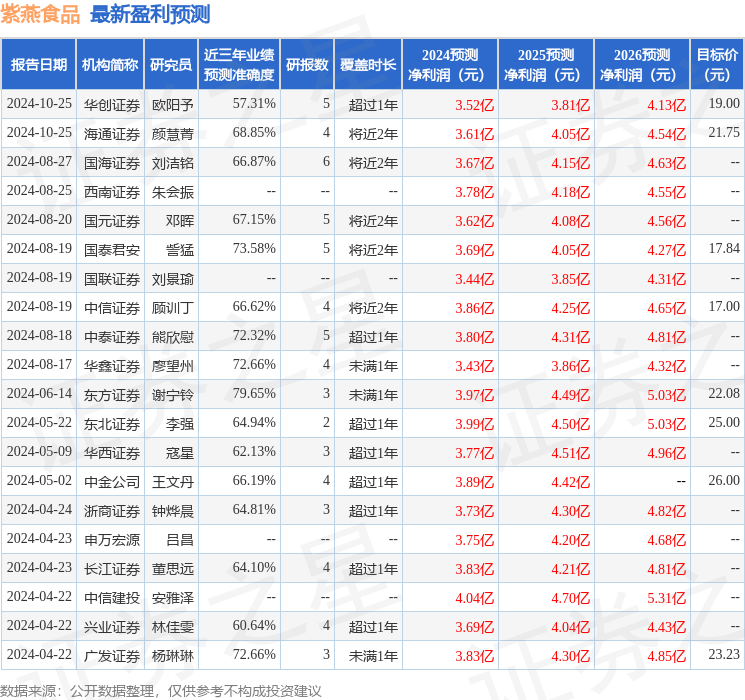745x700 pixels.
Task: Click analyst name 刘景瑜
Action: tap(172, 279)
